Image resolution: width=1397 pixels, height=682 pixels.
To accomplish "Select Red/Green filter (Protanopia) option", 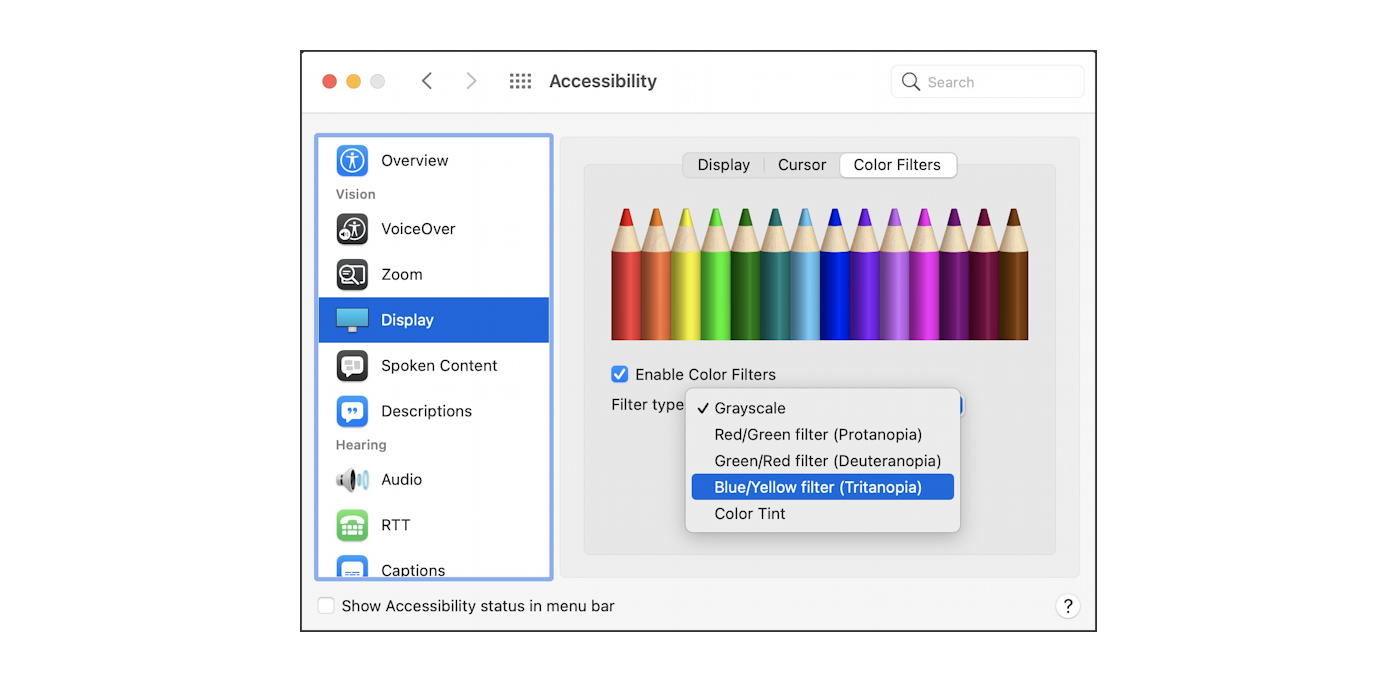I will click(x=817, y=434).
